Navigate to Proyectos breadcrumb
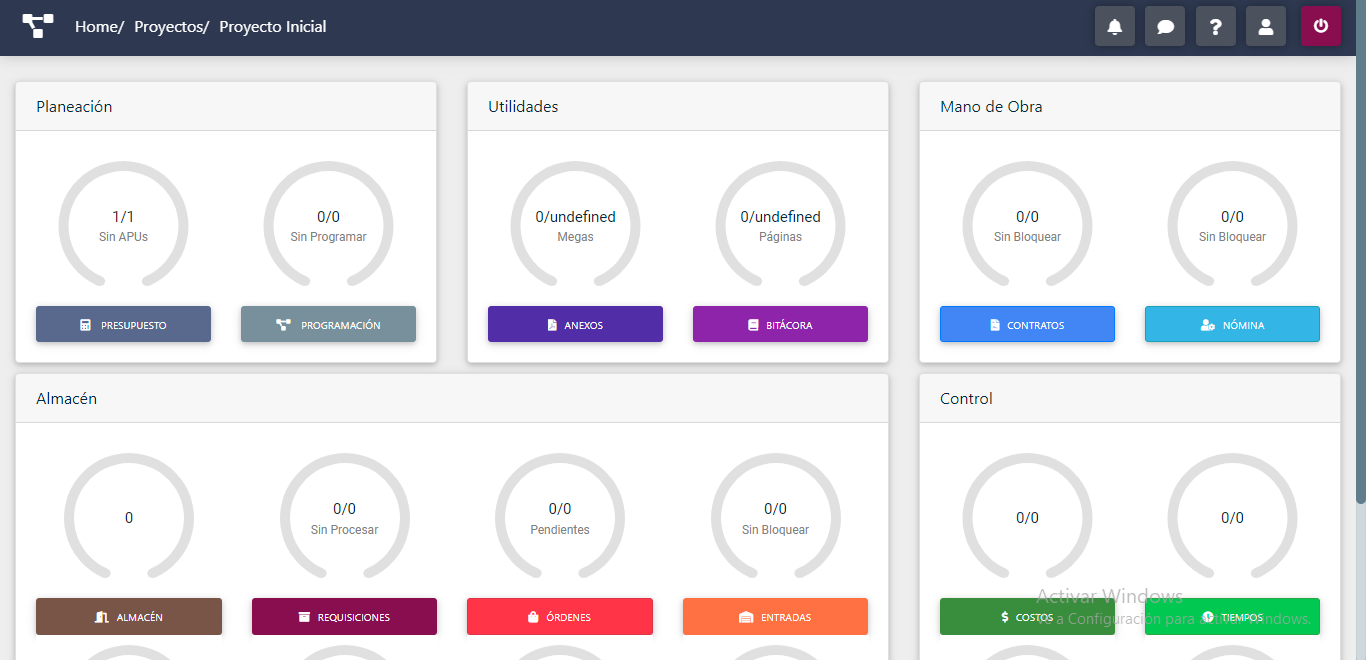 (168, 27)
